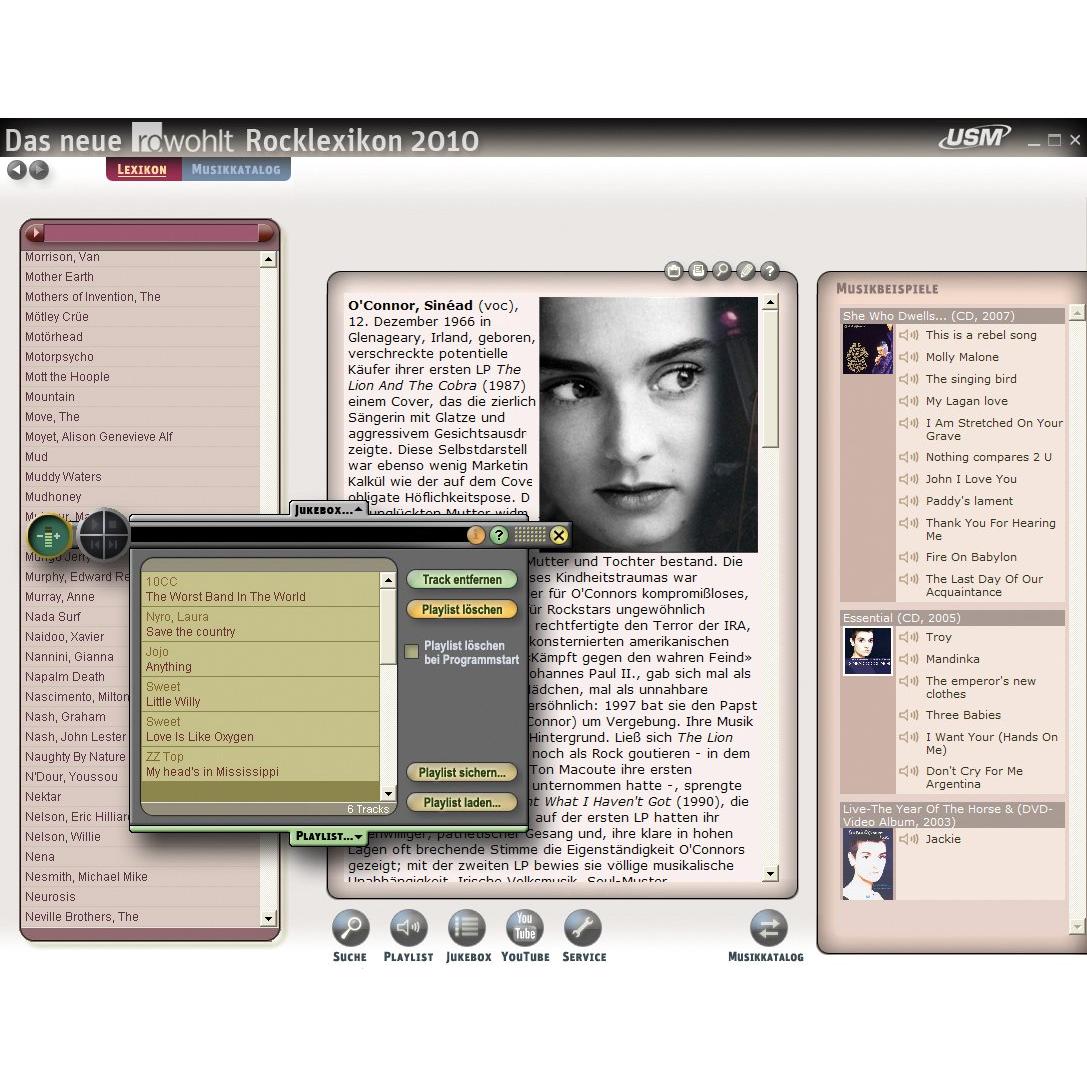
Task: Play speaker icon beside Fire On Babylon
Action: pos(909,557)
